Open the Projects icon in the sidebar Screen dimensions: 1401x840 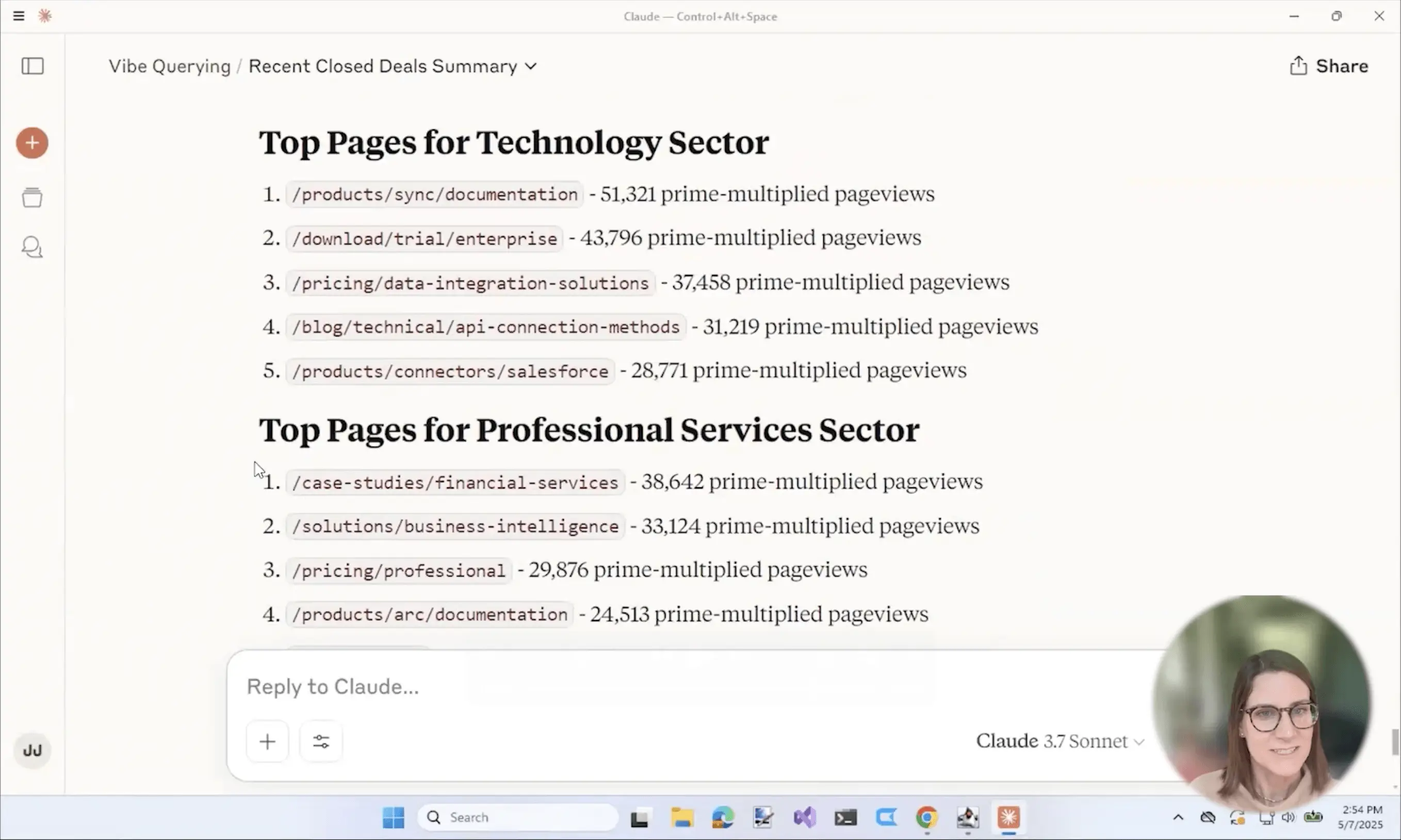(32, 197)
